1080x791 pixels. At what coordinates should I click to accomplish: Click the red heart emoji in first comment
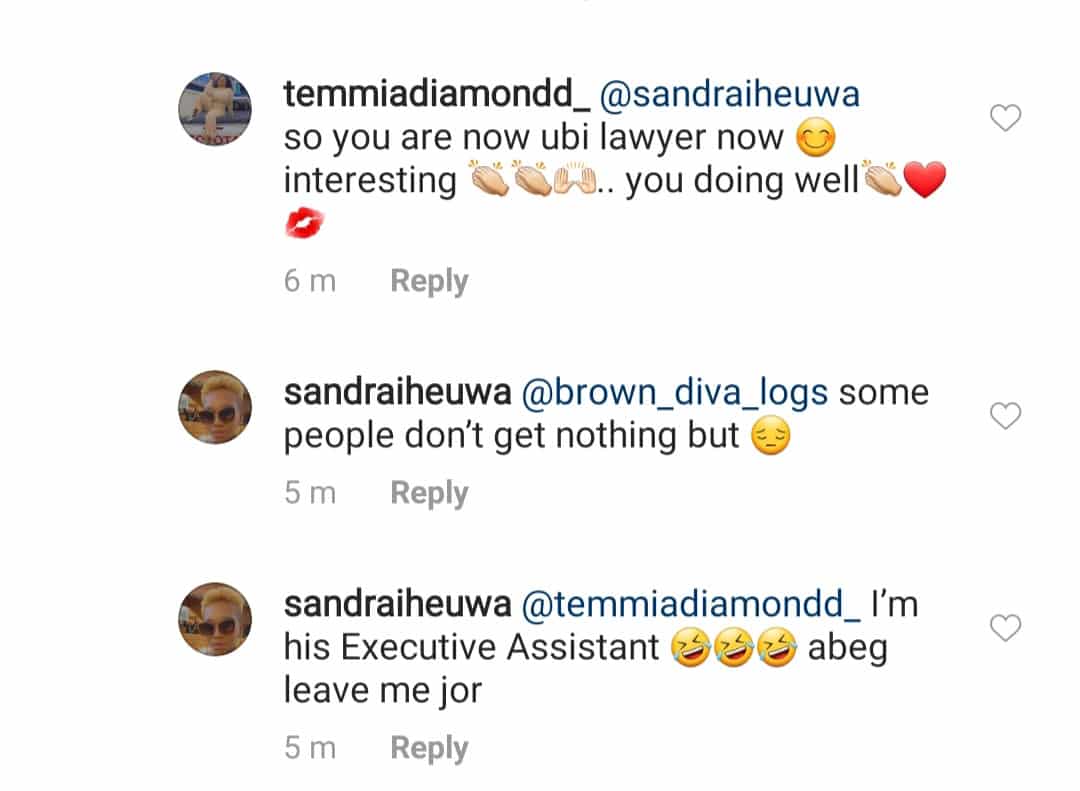(924, 179)
